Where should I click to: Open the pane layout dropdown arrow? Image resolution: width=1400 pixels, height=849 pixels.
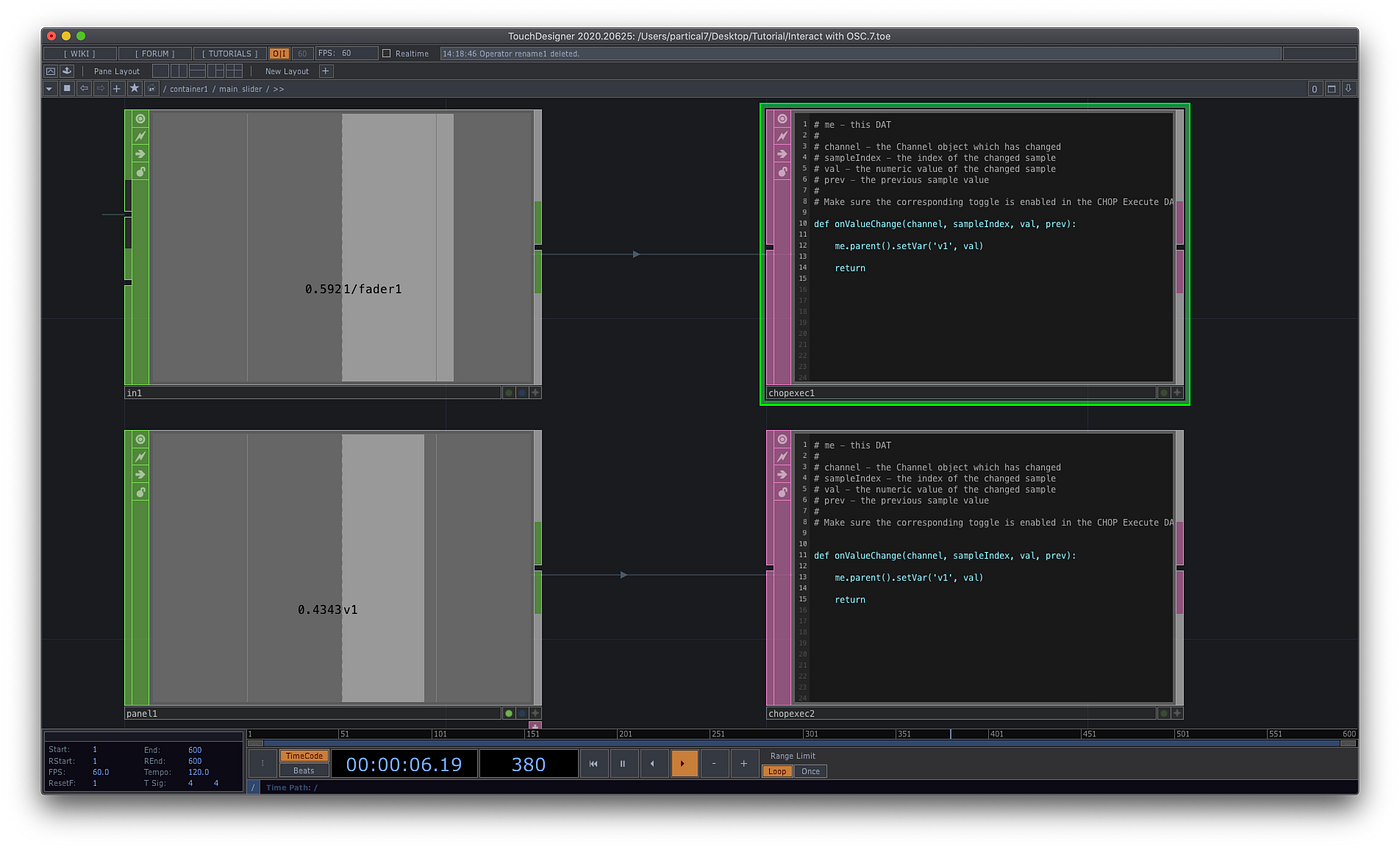point(49,88)
